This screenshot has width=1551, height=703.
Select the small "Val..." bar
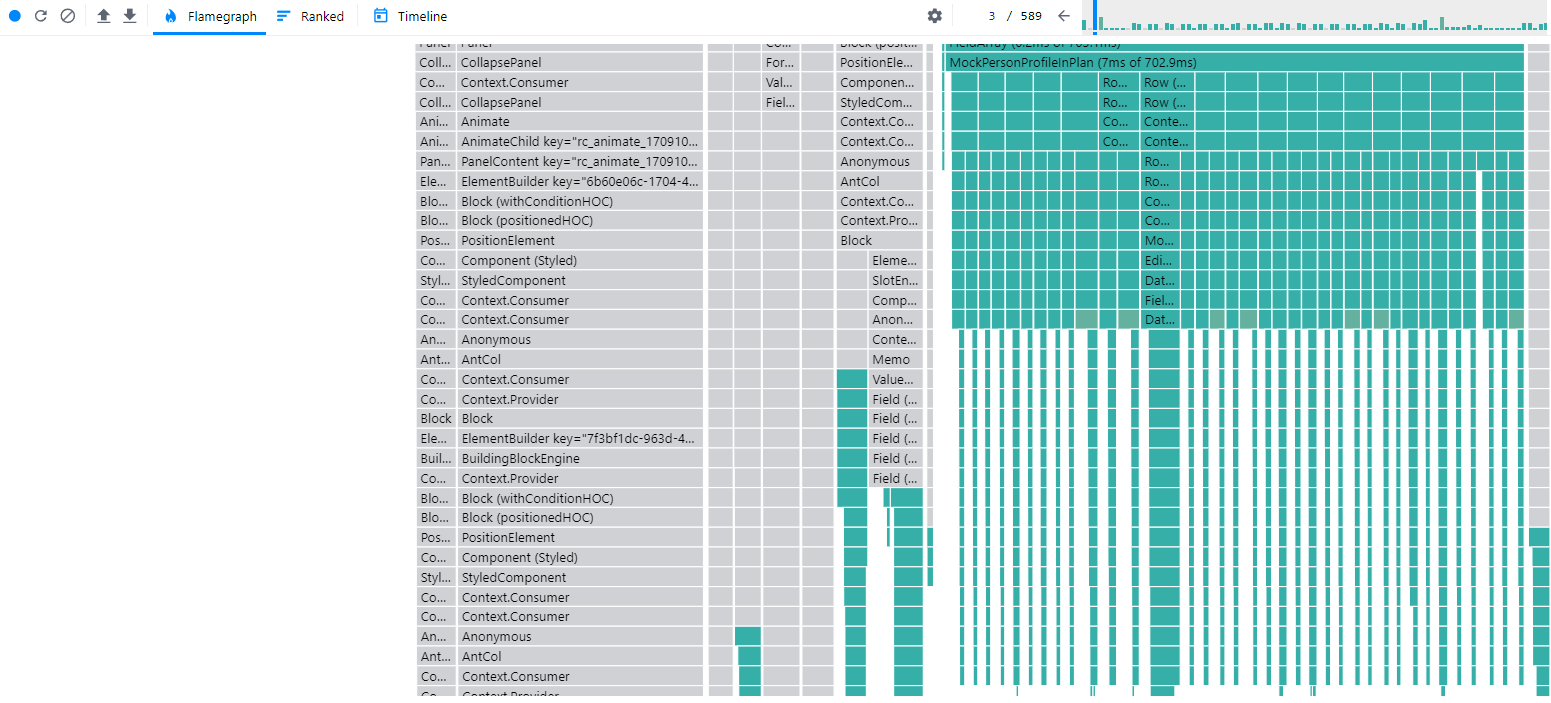[780, 83]
